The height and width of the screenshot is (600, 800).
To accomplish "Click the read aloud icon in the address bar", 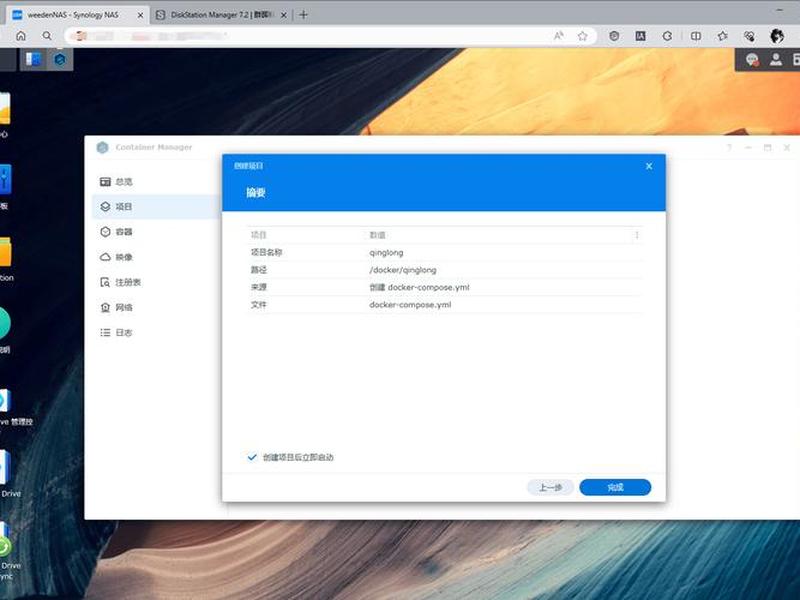I will point(559,36).
